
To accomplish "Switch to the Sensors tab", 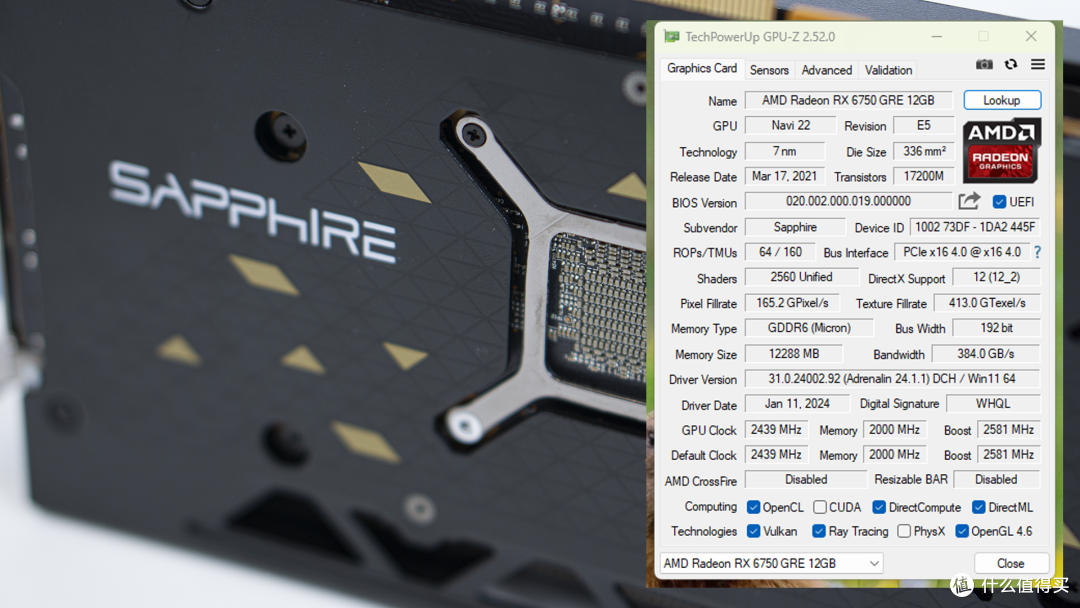I will [x=769, y=70].
